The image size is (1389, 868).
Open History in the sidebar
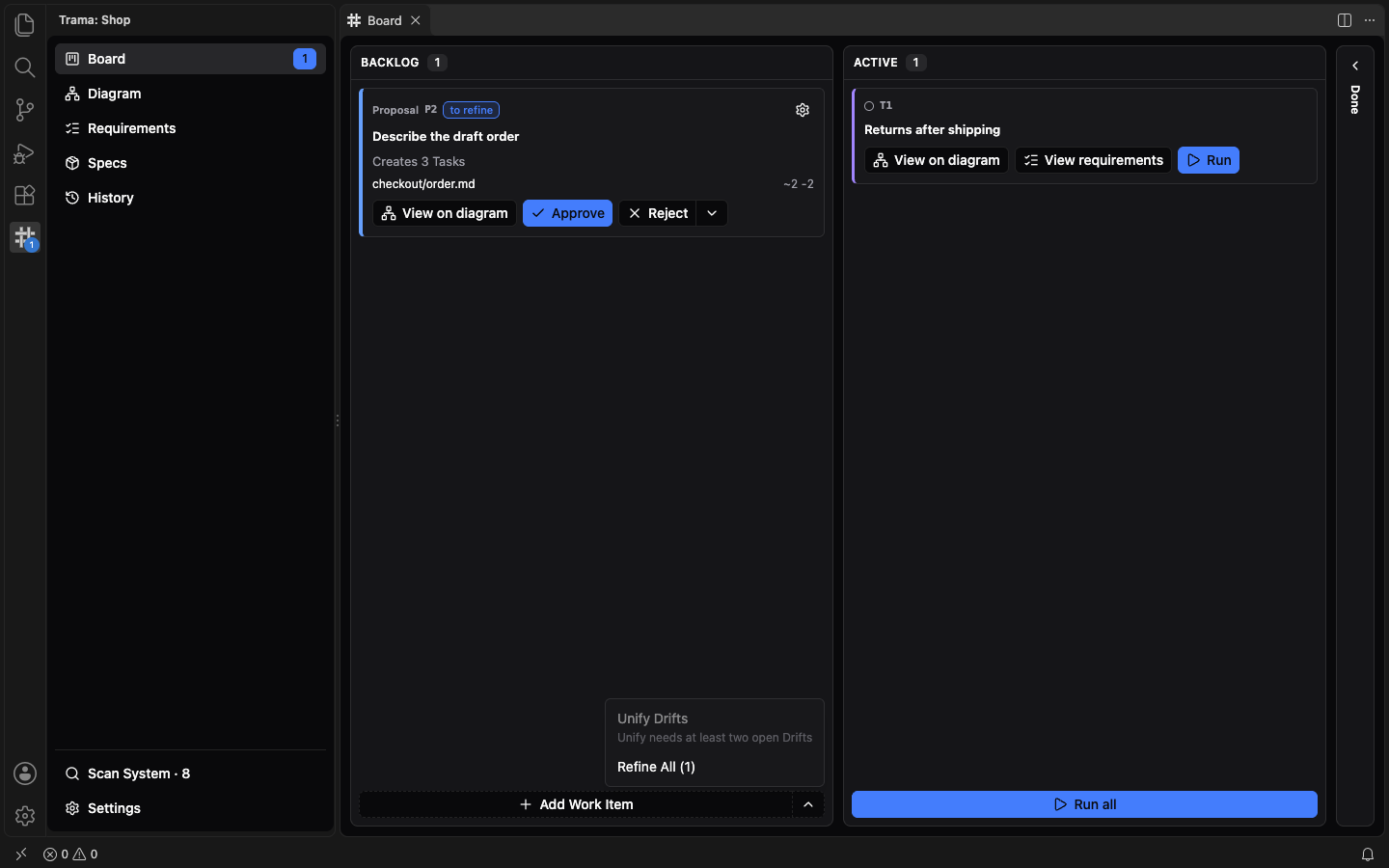tap(191, 198)
